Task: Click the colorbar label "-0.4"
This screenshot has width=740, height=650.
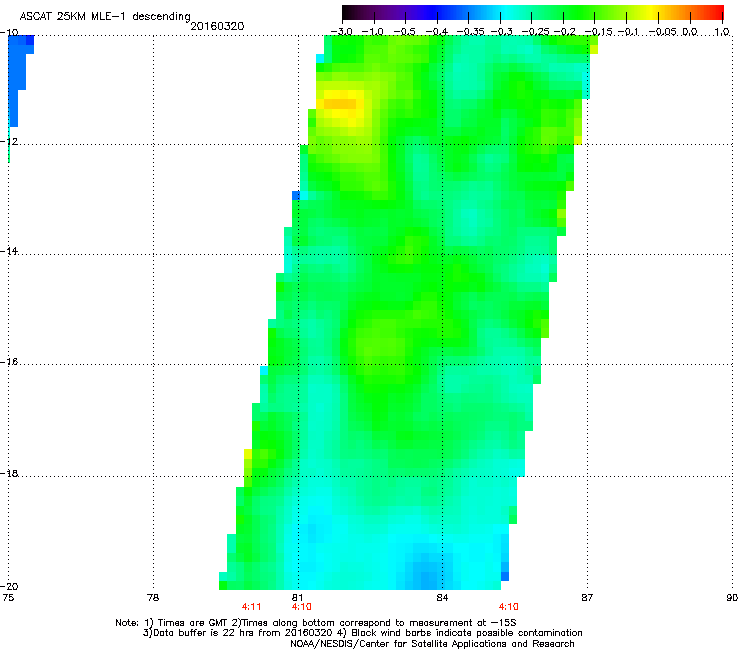Action: click(x=437, y=32)
